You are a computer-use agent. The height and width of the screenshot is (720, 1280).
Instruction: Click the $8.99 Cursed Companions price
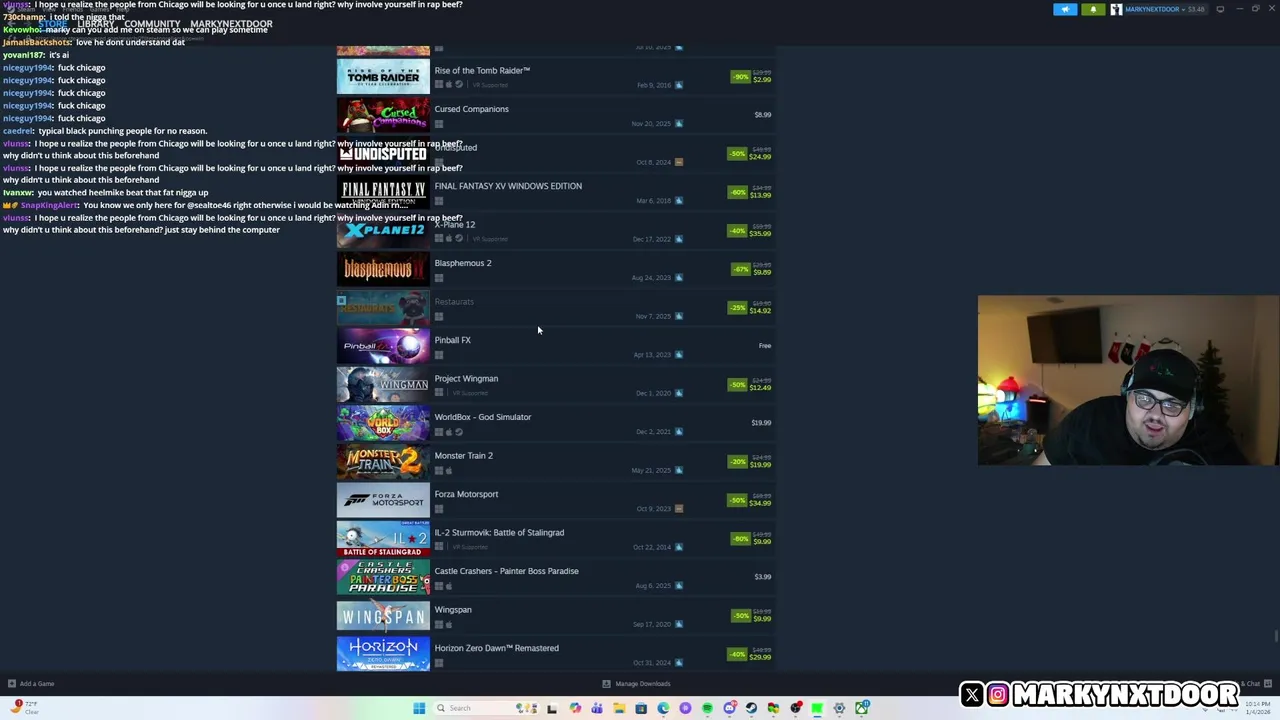(x=762, y=115)
